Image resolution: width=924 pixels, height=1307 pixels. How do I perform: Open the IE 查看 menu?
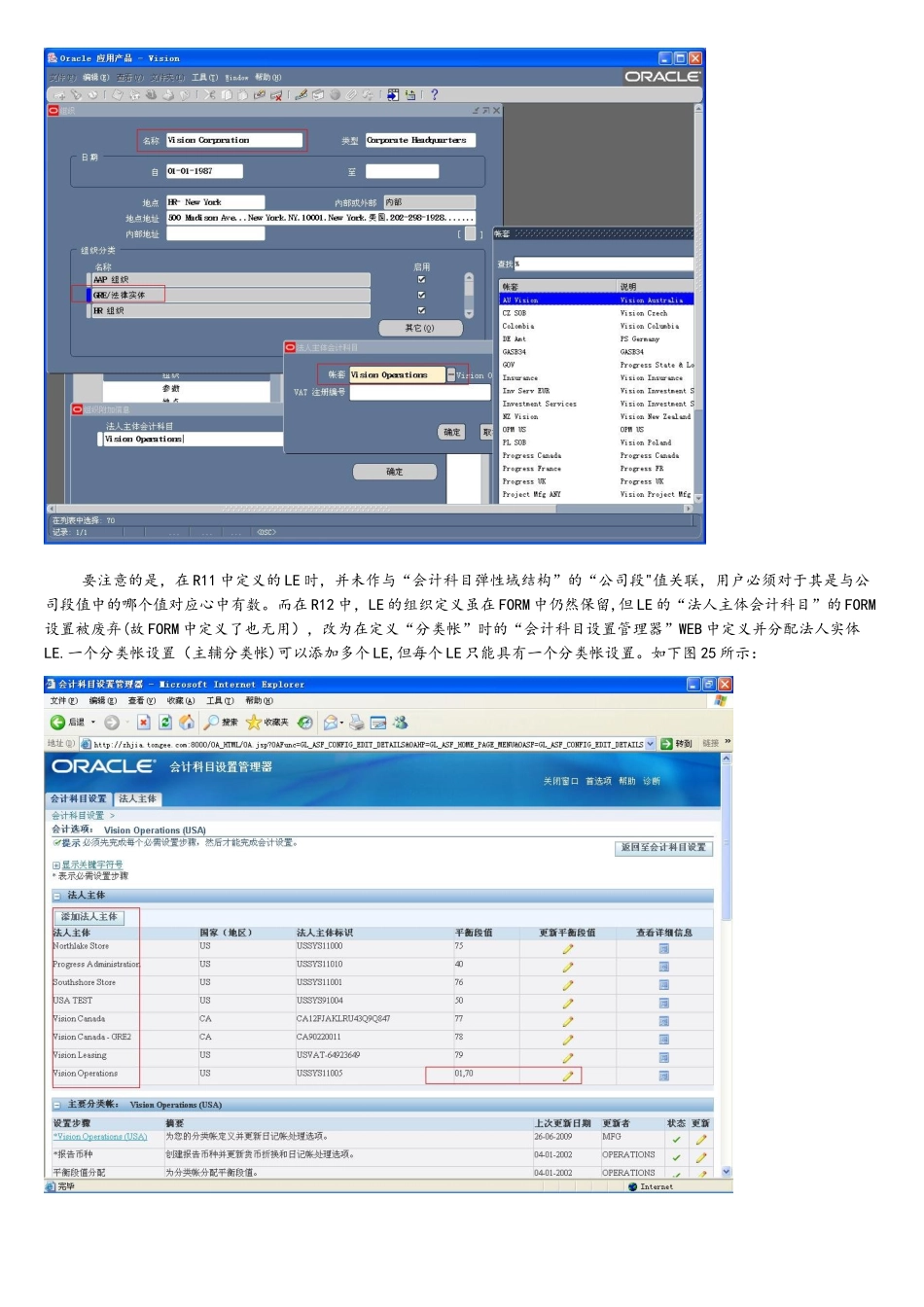141,700
